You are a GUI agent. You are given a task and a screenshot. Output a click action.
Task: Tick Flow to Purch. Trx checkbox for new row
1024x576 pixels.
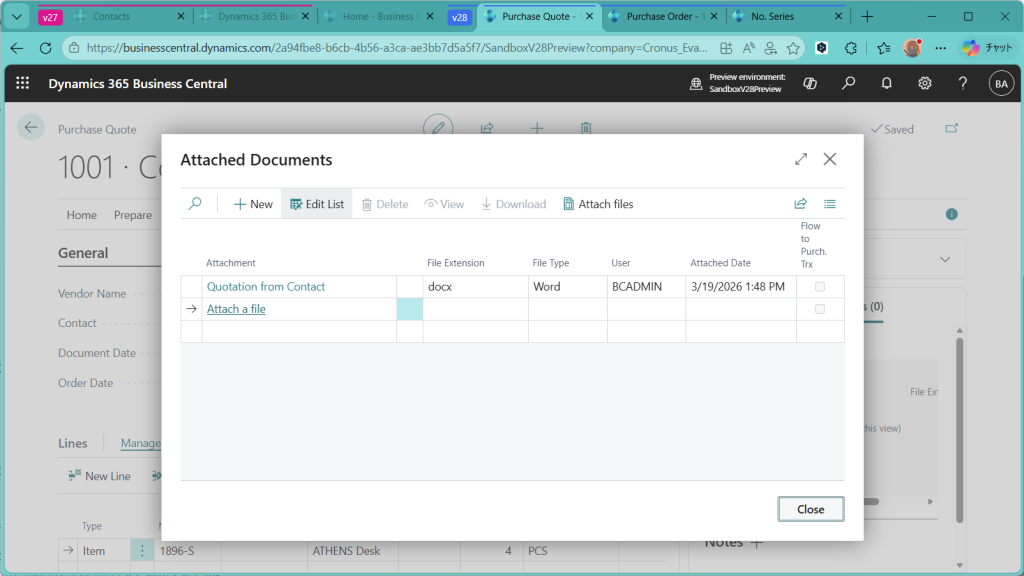tap(820, 309)
